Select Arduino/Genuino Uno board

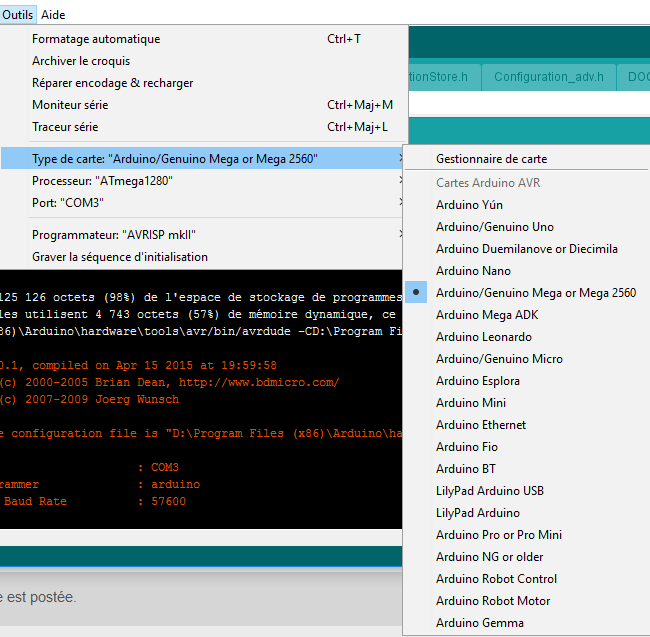[526, 227]
